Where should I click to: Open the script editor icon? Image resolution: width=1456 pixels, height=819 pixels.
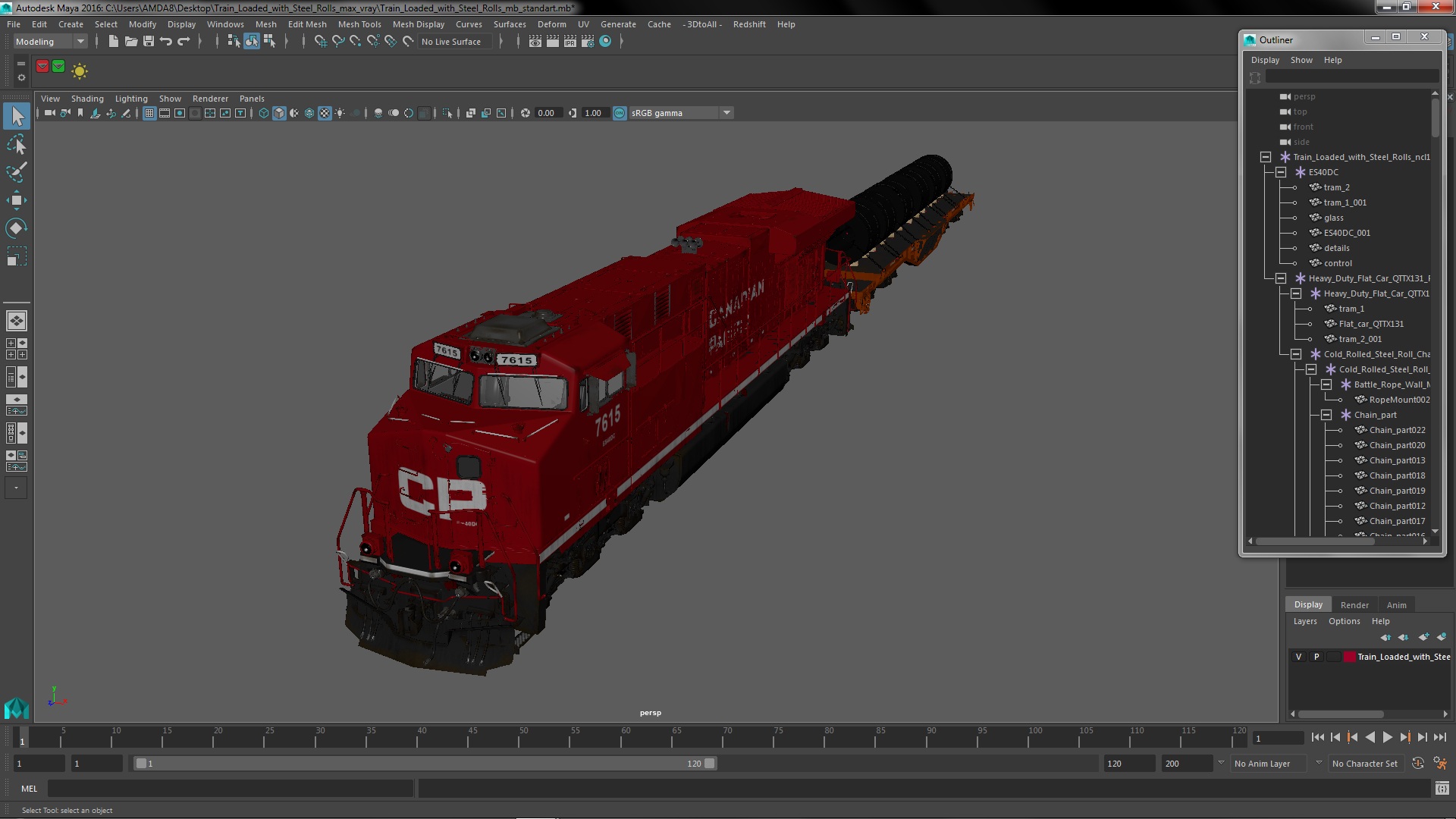[x=1442, y=789]
